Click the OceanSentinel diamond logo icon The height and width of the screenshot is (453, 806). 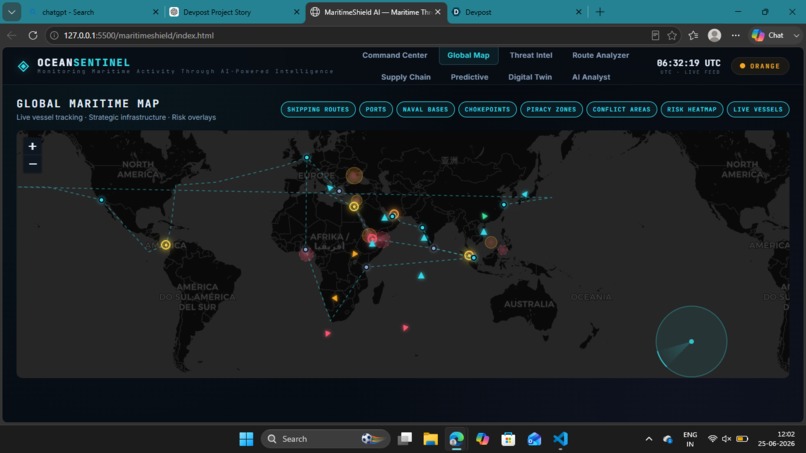coord(24,66)
